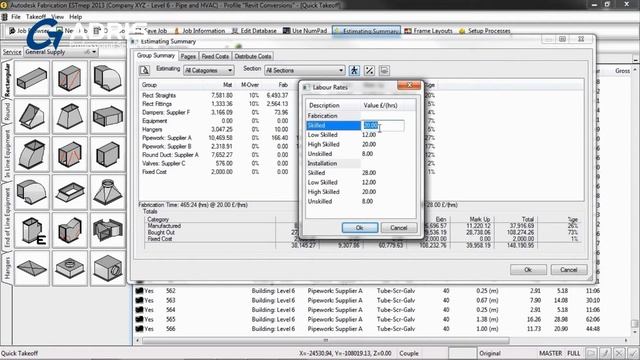Choose the four-way cross fitting icon
640x360 pixels.
108,230
